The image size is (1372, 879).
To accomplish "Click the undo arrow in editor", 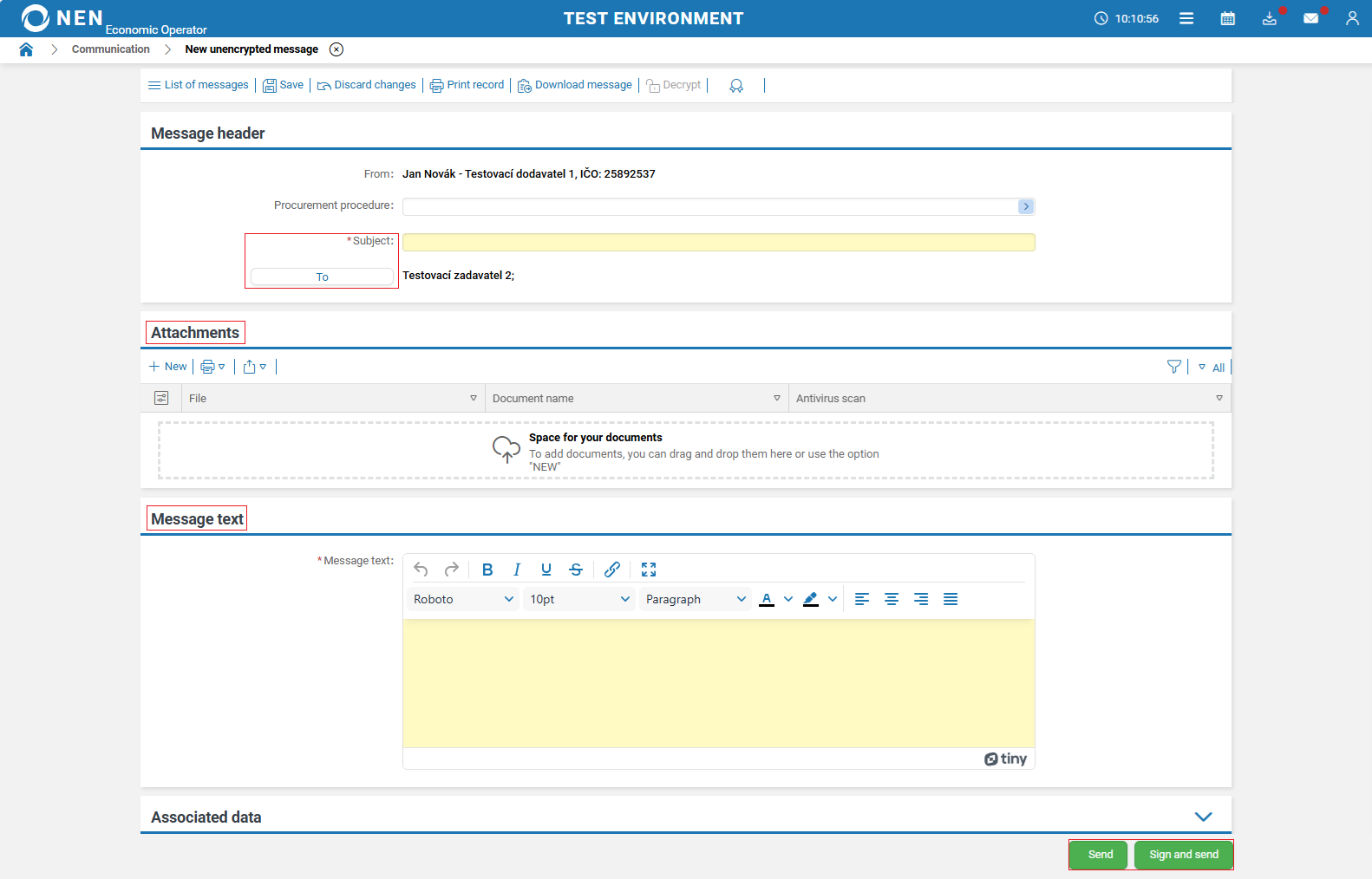I will tap(421, 570).
